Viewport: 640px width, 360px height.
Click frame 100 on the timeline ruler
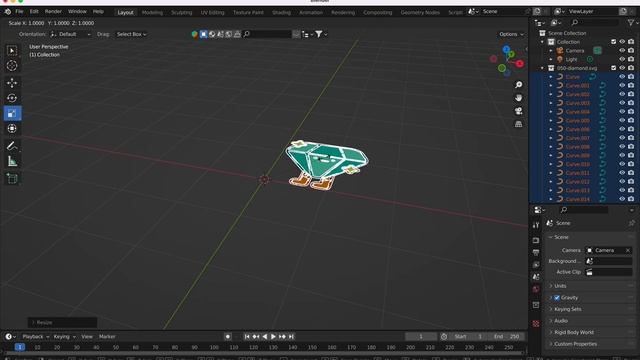pos(214,347)
